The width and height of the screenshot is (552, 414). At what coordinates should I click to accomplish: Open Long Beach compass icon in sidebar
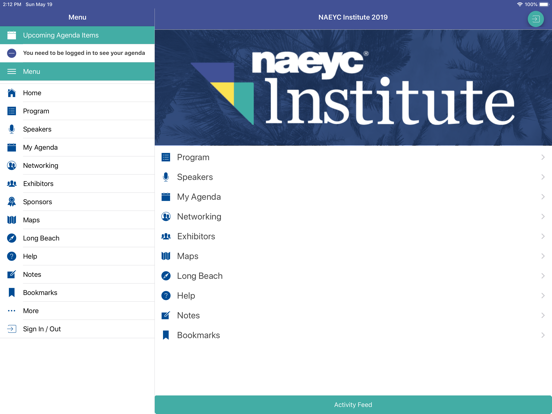click(12, 238)
